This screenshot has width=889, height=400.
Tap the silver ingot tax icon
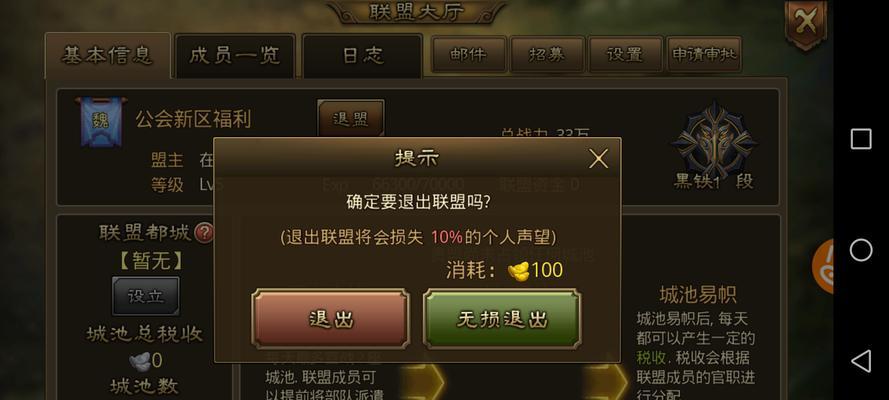coord(139,360)
